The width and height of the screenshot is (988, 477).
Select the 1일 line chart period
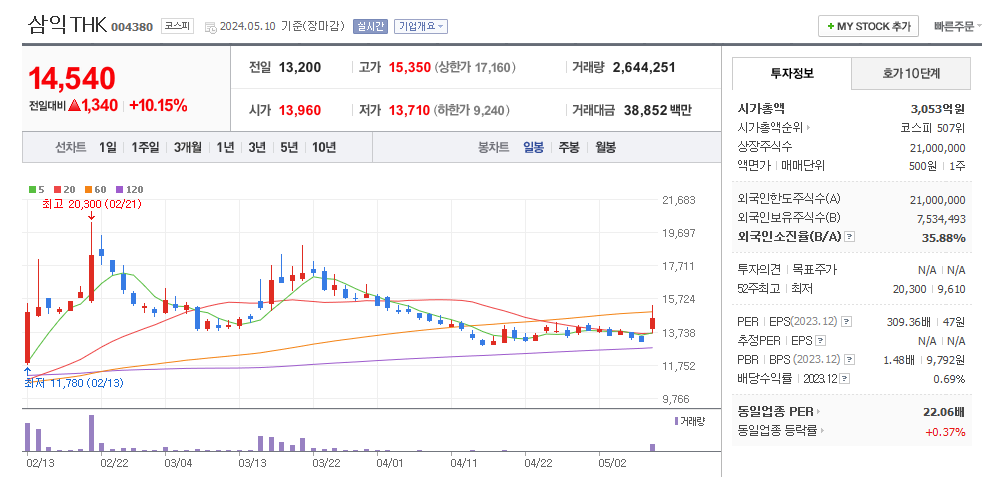click(x=108, y=147)
